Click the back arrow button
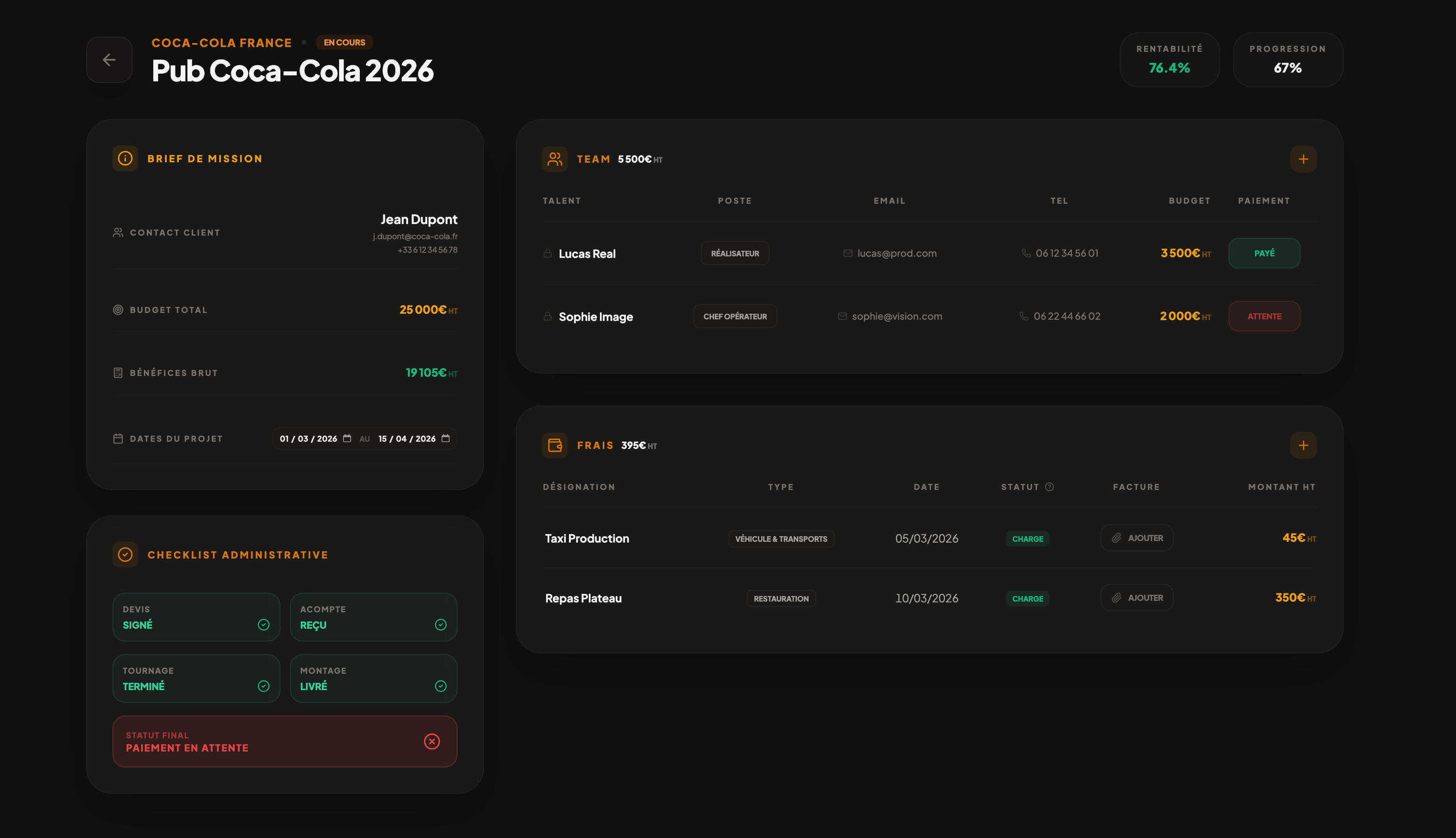The width and height of the screenshot is (1456, 838). tap(109, 60)
